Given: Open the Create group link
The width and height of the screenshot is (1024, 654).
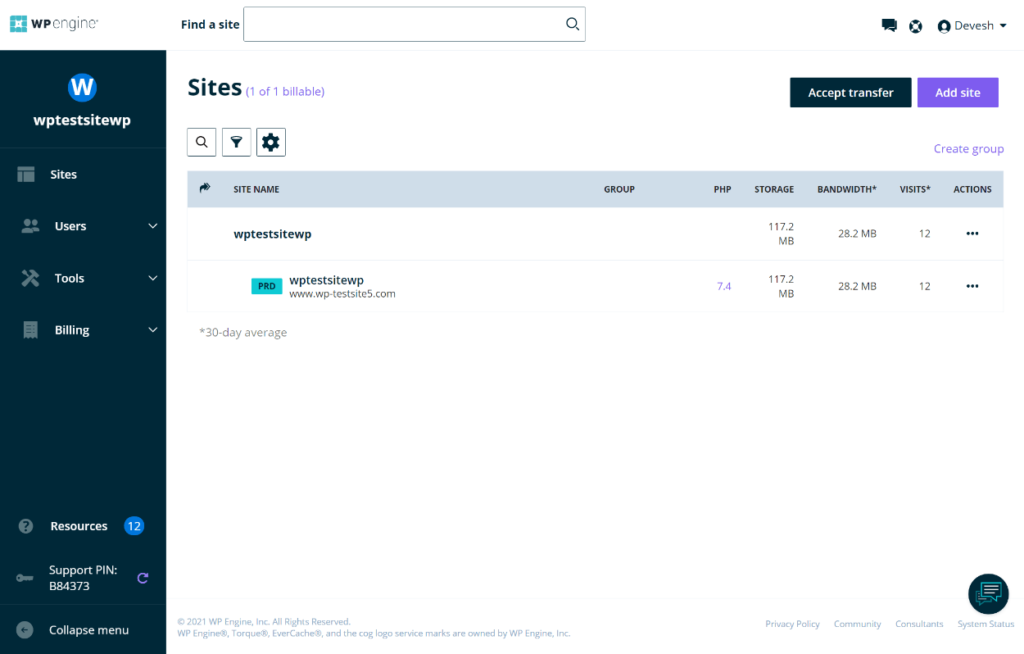Looking at the screenshot, I should [x=968, y=148].
